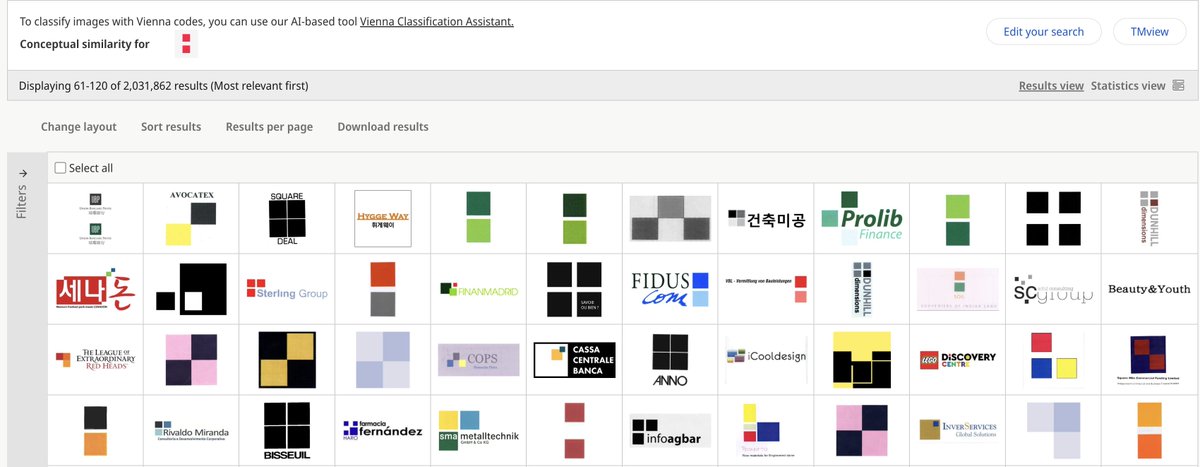Click the Edit your search button
1200x467 pixels.
click(x=1044, y=32)
